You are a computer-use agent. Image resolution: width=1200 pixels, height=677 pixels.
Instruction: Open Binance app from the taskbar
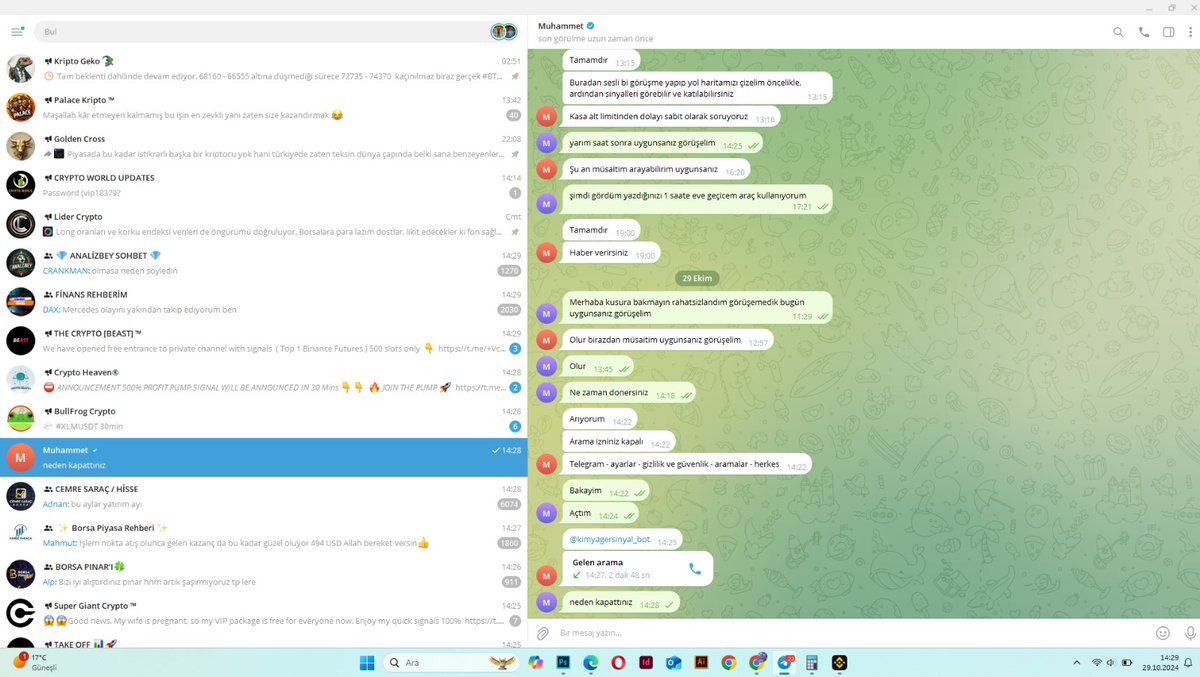tap(840, 662)
